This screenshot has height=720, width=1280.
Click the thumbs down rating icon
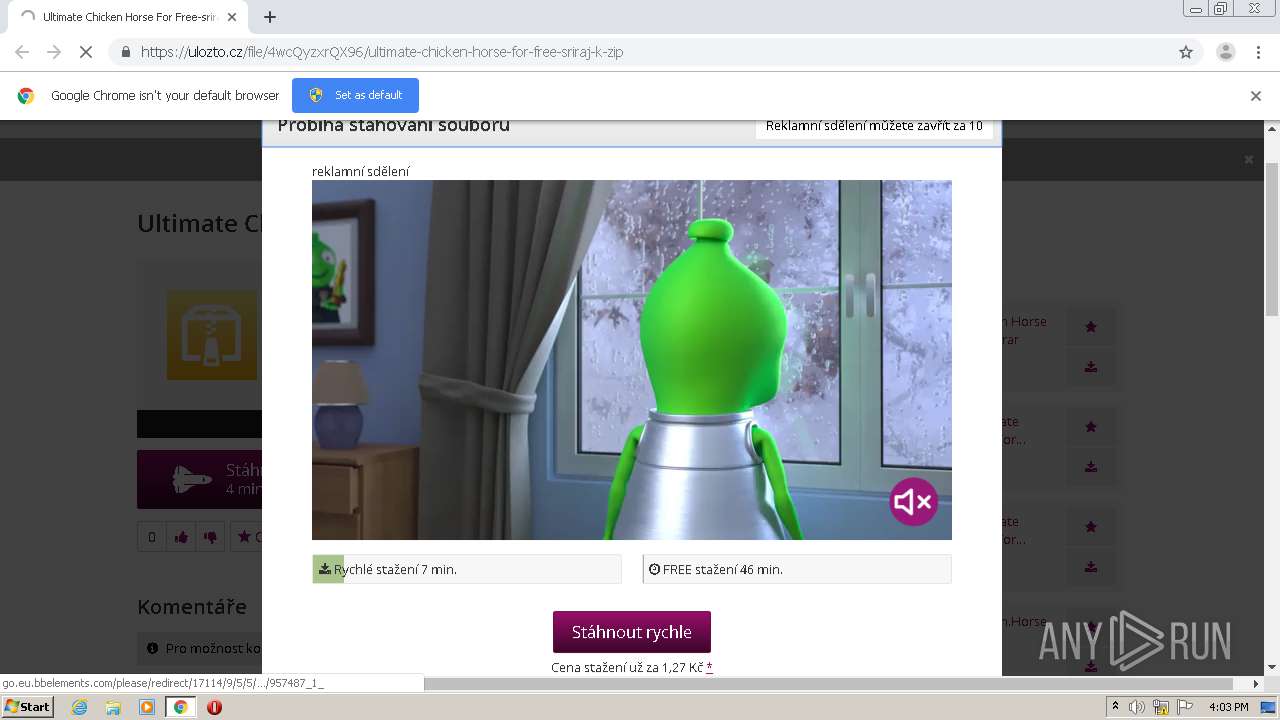click(x=210, y=537)
